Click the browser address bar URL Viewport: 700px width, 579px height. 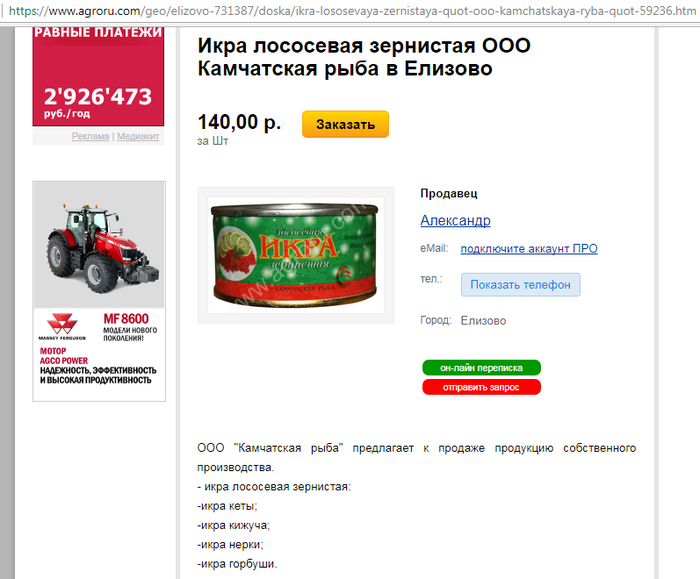coord(352,11)
